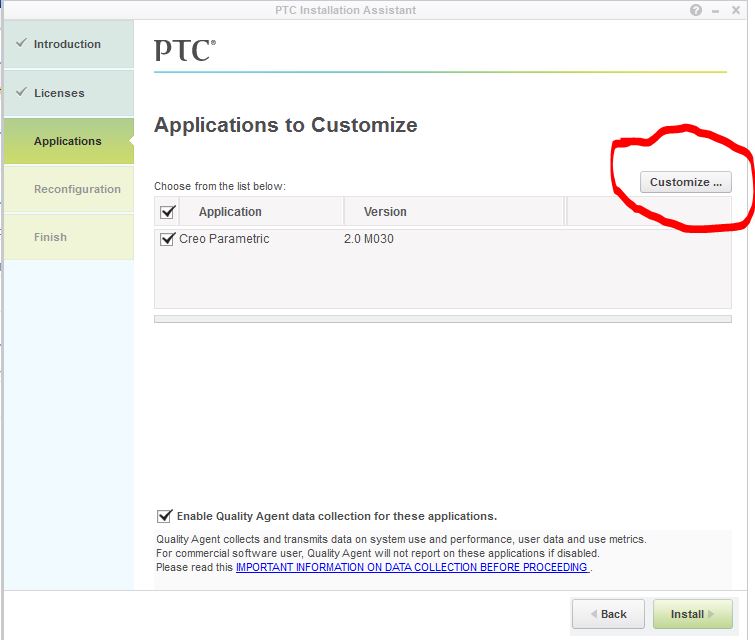The width and height of the screenshot is (755, 640).
Task: Toggle the select-all checkbox in table header
Action: 168,212
